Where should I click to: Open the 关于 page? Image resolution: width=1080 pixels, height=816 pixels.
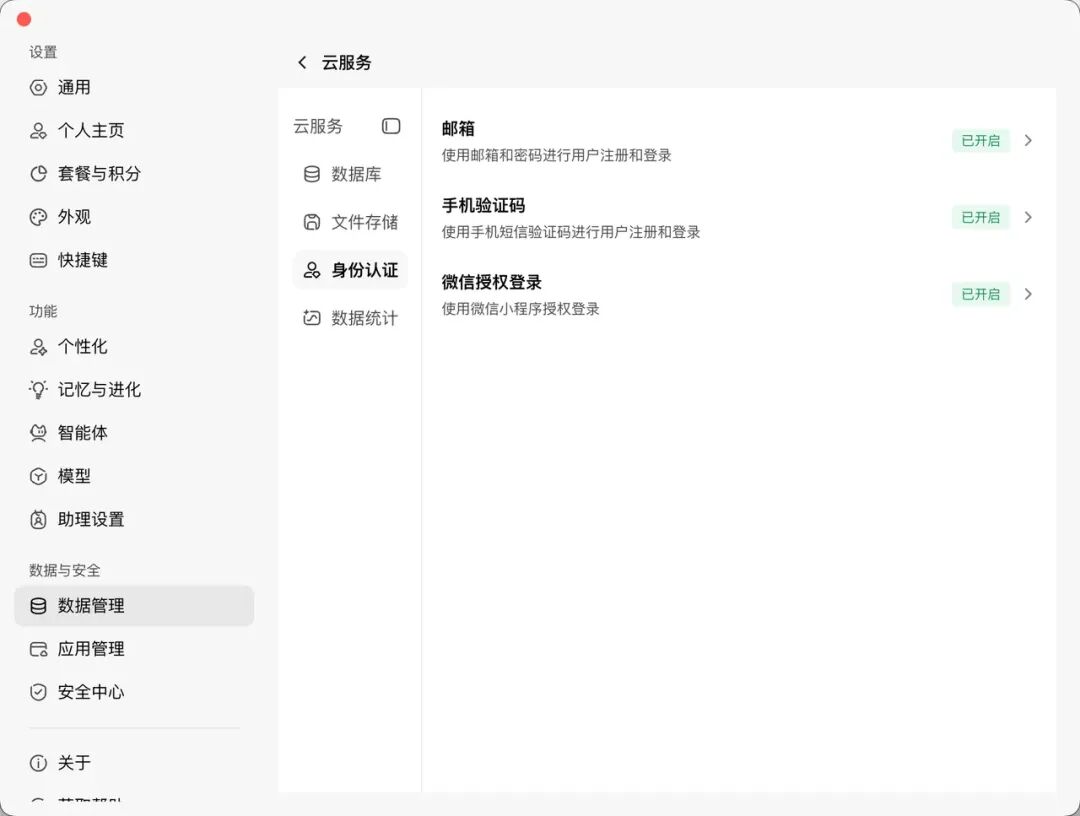134,763
